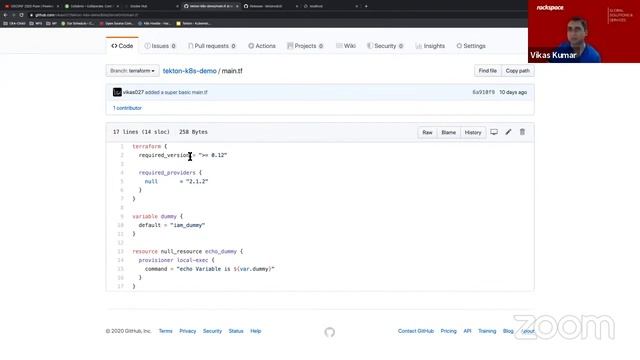Screen dimensions: 640x360
Task: Click the Find file button
Action: 487,71
